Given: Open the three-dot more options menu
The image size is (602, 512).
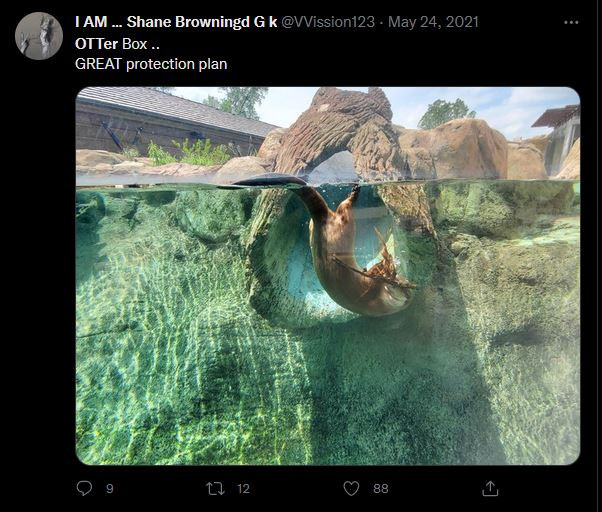Looking at the screenshot, I should (x=571, y=22).
